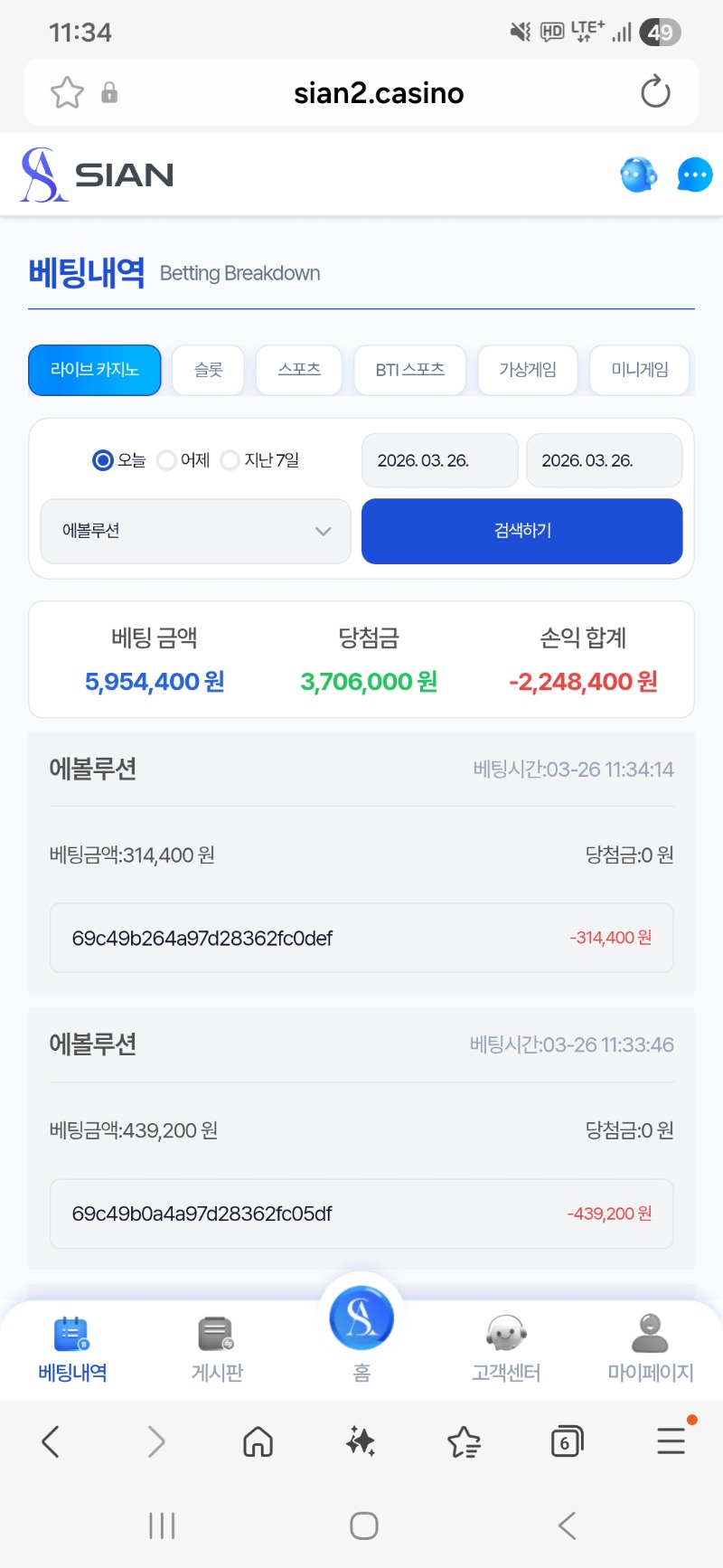
Task: Reload the page with refresh icon
Action: coord(655,92)
